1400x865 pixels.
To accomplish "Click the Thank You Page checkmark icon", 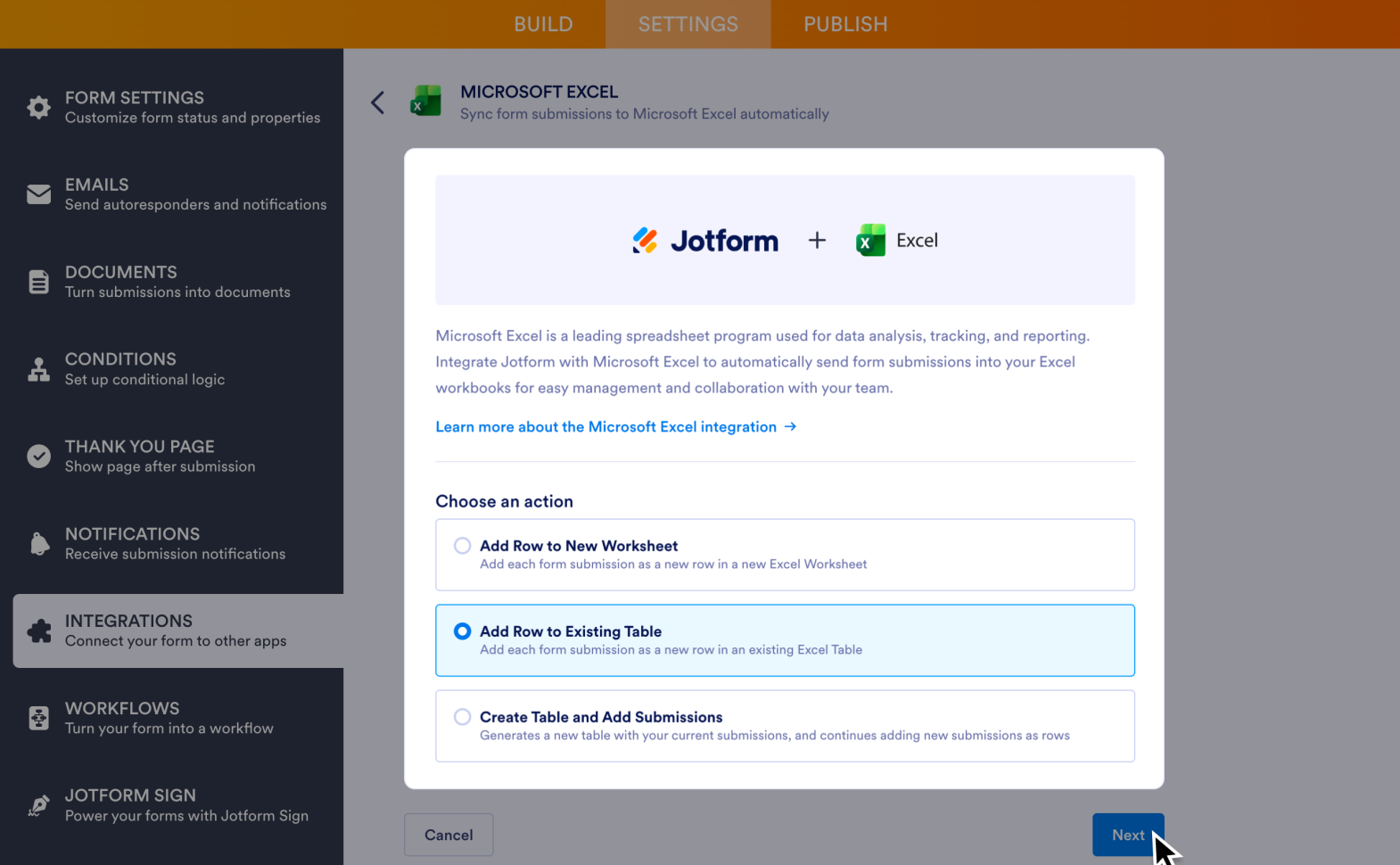I will (38, 457).
